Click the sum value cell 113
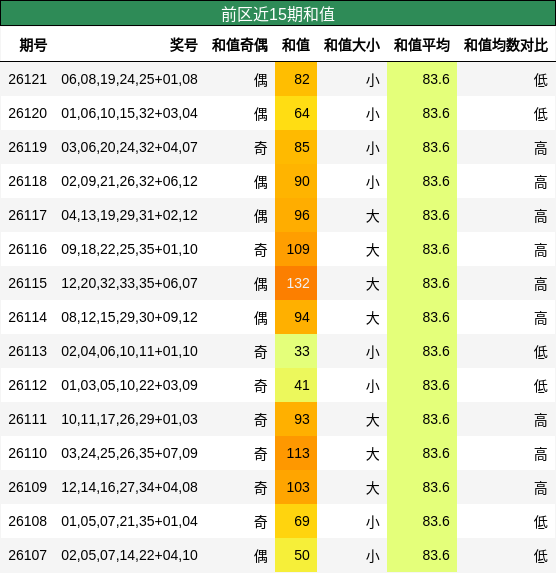The image size is (556, 573). tap(296, 453)
